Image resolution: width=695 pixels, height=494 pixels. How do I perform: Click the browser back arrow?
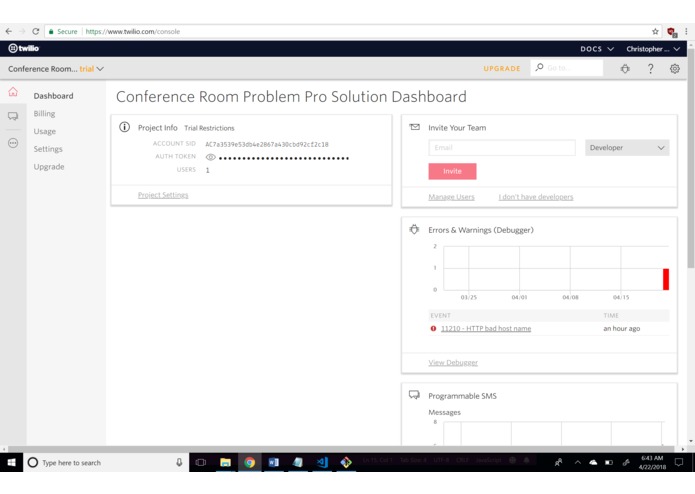tap(8, 31)
